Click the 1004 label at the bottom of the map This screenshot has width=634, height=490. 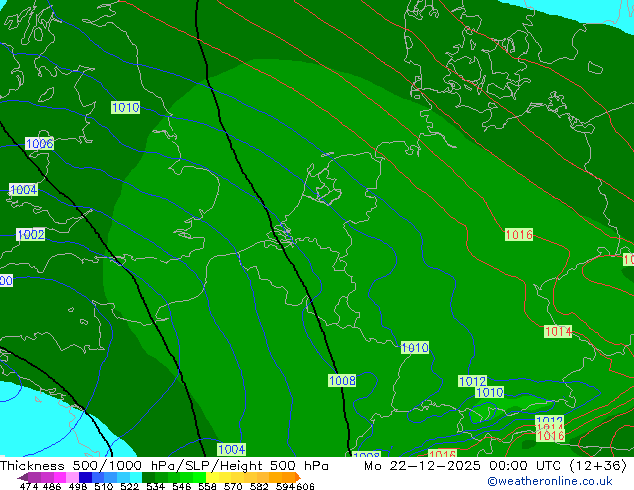[x=231, y=449]
